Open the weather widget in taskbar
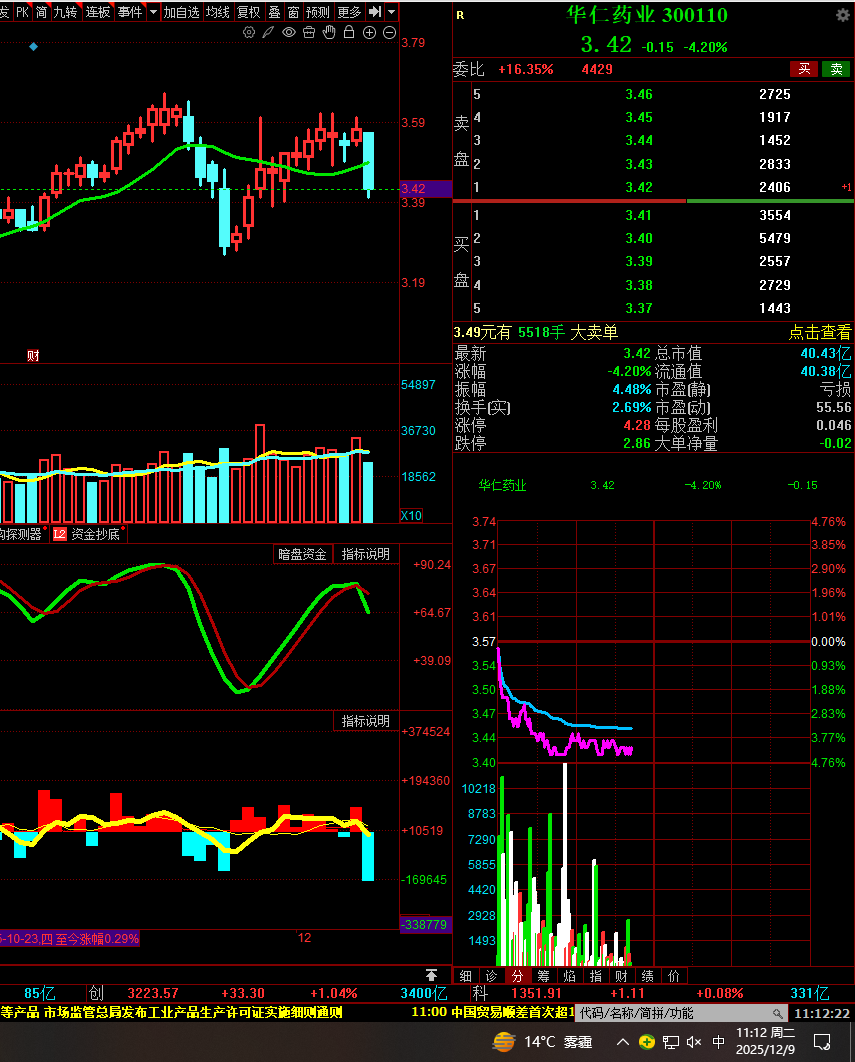The width and height of the screenshot is (855, 1062). click(x=542, y=1042)
